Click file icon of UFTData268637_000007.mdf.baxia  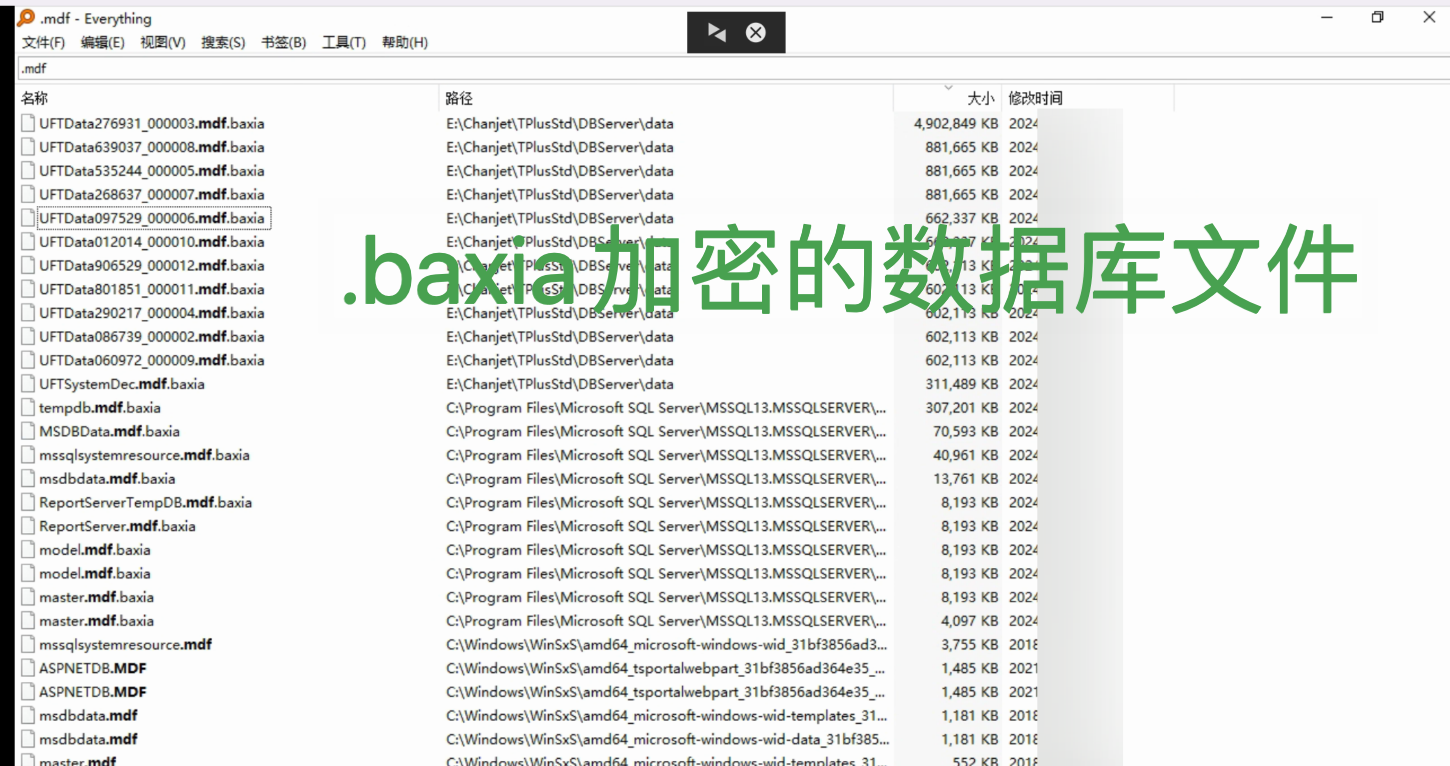28,195
